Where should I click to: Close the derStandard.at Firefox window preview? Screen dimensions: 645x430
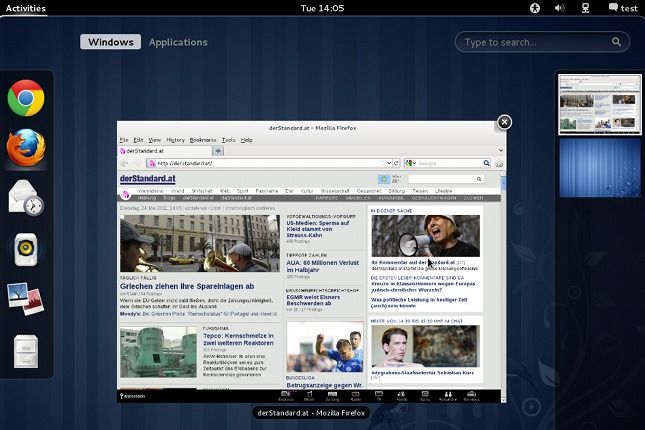(505, 122)
